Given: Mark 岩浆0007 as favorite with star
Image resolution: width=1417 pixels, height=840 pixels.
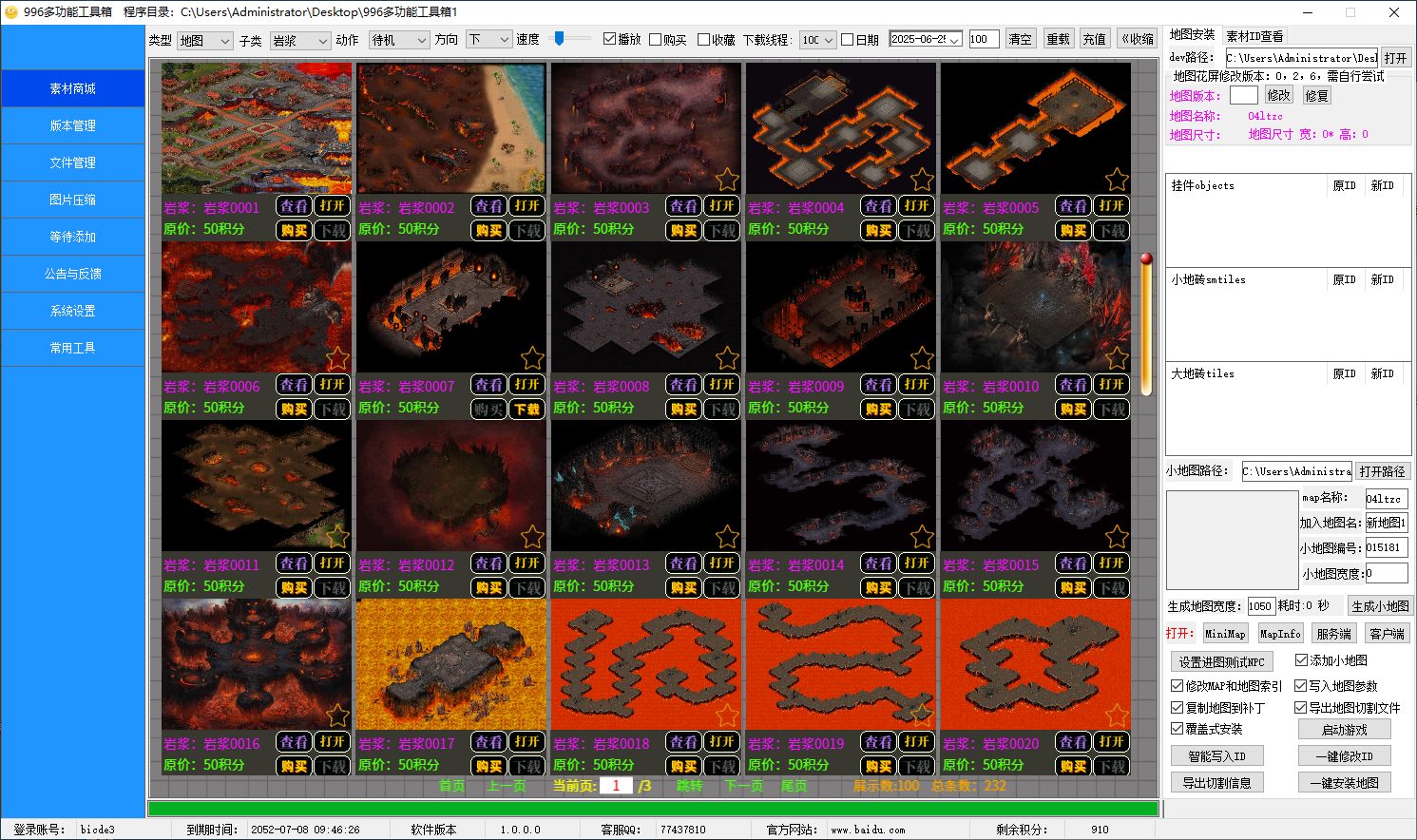Looking at the screenshot, I should click(x=532, y=358).
